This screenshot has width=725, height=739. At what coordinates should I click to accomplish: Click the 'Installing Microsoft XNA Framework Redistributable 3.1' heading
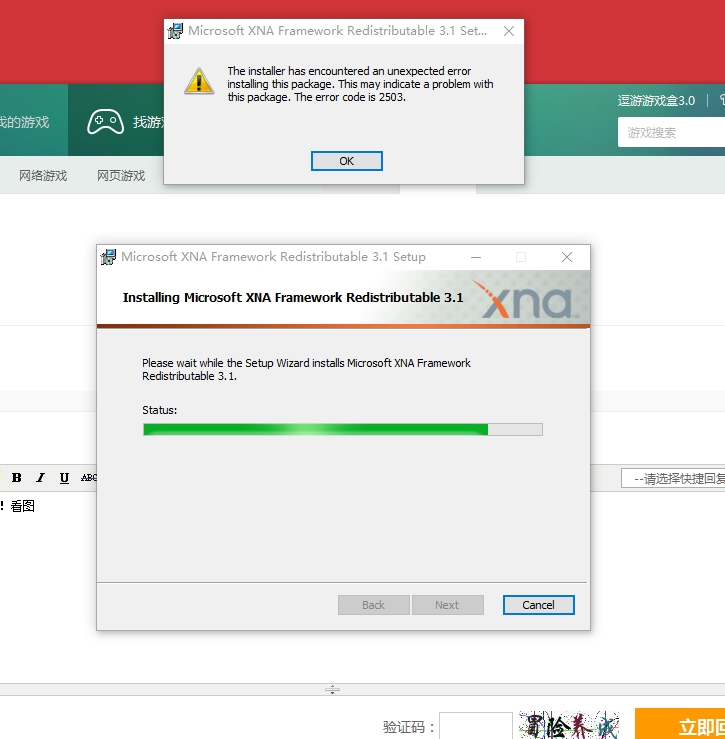(x=293, y=297)
